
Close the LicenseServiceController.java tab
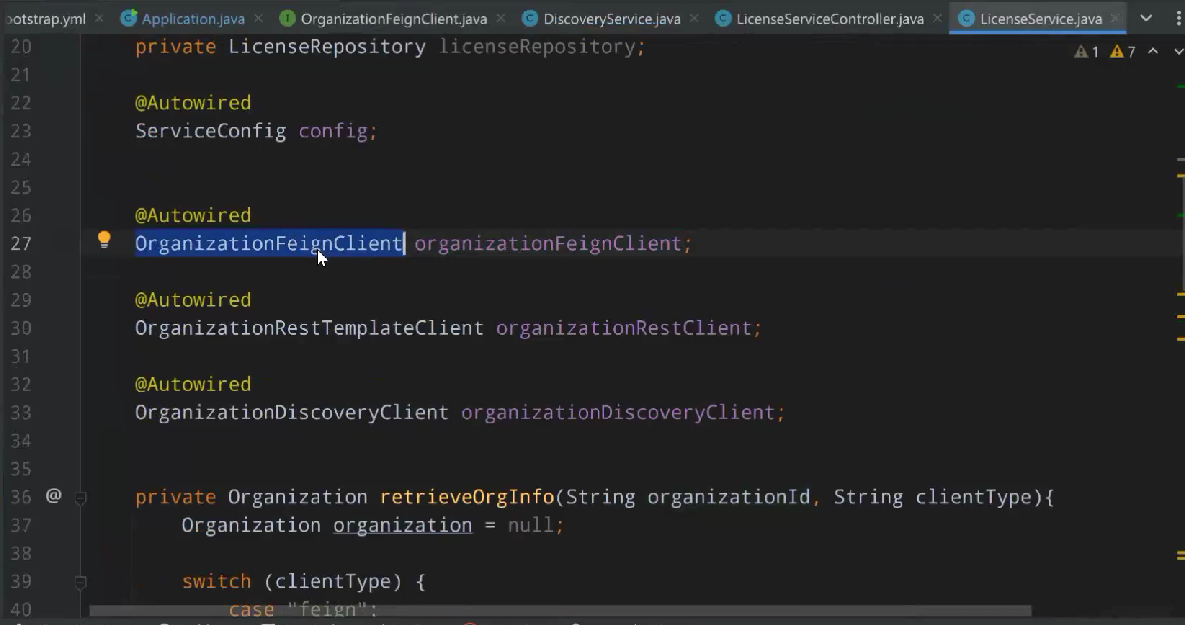(937, 18)
